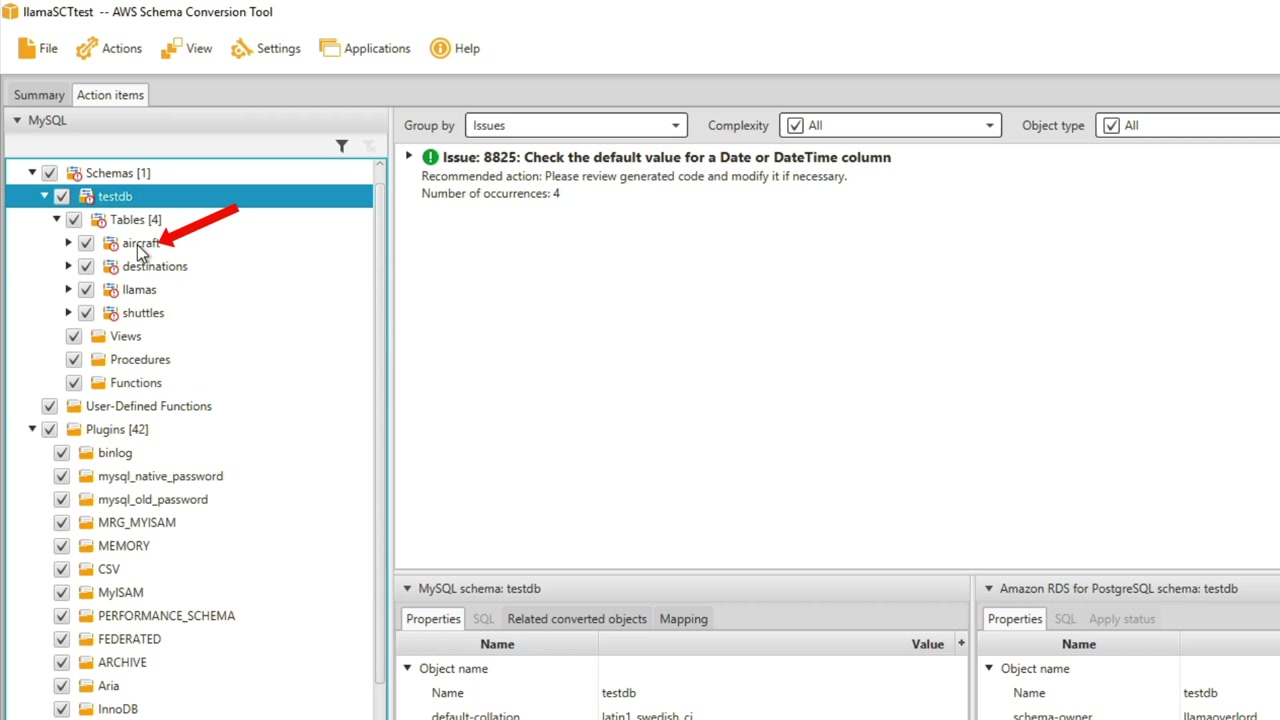Select the Action items tab

pyautogui.click(x=110, y=95)
